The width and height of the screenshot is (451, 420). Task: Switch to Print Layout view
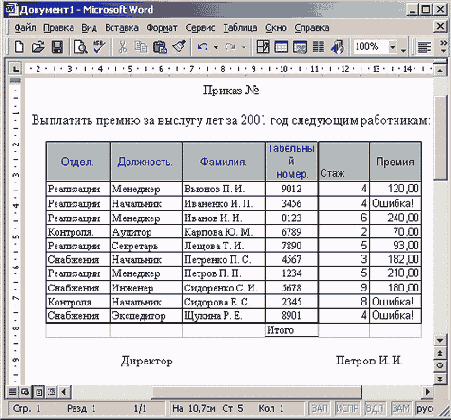[x=38, y=392]
